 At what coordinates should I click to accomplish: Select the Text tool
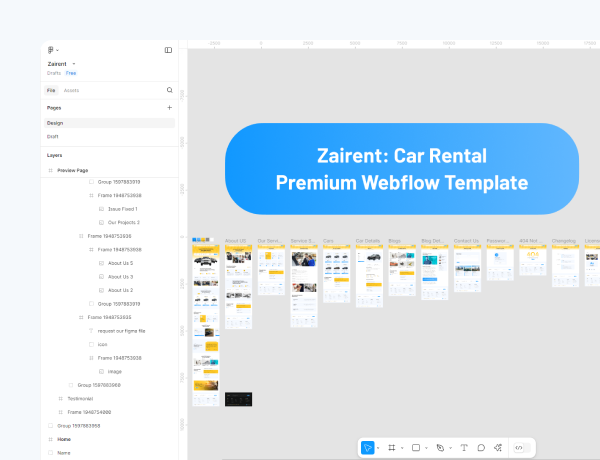coord(464,447)
